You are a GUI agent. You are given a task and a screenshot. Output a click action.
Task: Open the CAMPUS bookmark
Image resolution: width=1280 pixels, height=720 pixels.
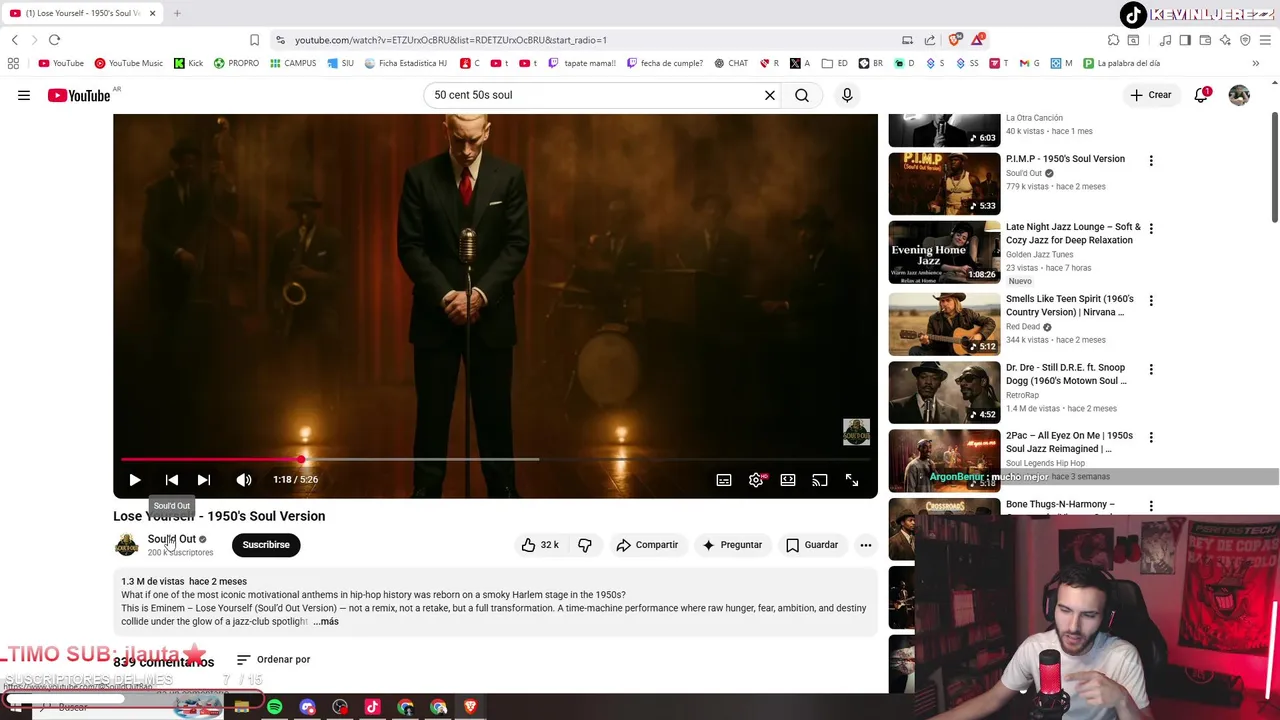[x=293, y=63]
